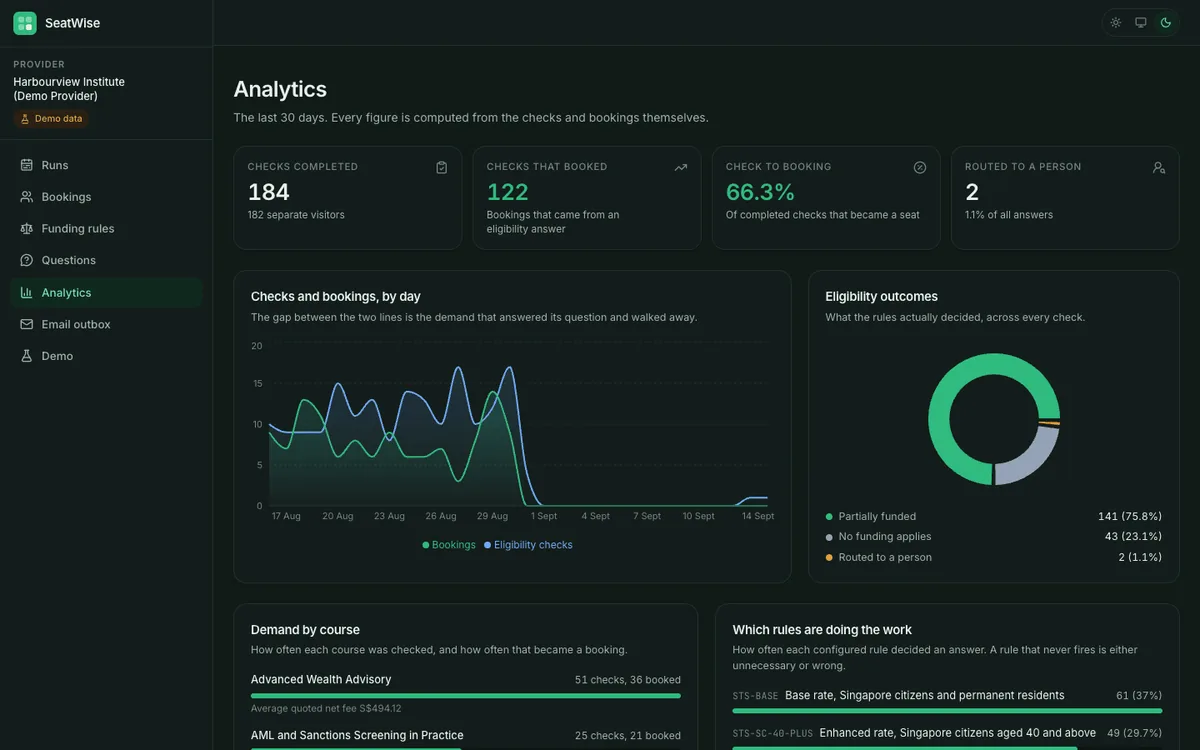This screenshot has width=1200, height=750.
Task: Open Funding rules via its scales icon
Action: point(26,228)
